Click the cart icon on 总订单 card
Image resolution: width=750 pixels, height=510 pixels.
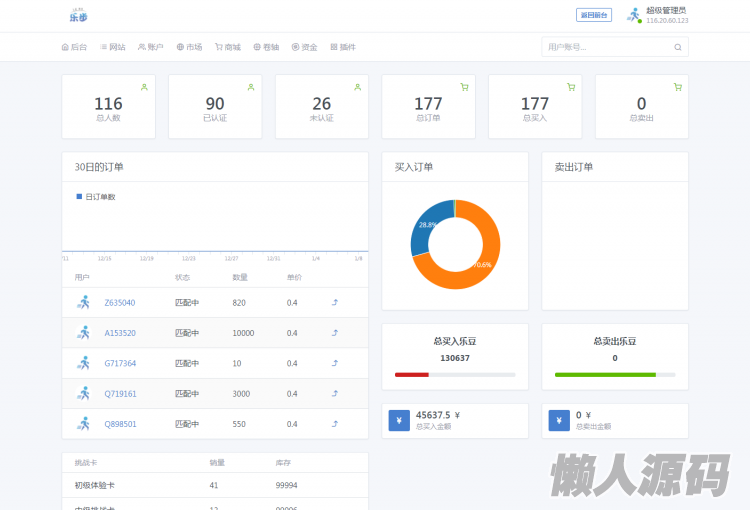464,87
